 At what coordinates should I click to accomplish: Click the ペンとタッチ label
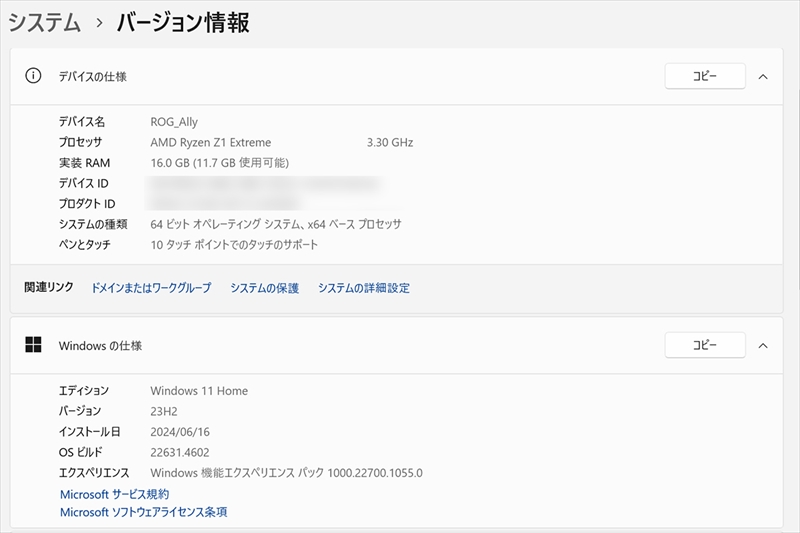pyautogui.click(x=84, y=244)
